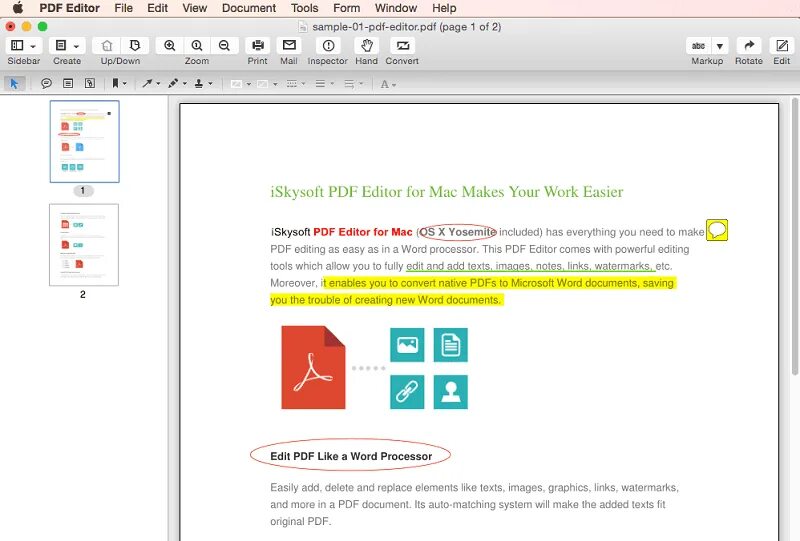Viewport: 800px width, 541px height.
Task: Click the Mail envelope icon
Action: [x=289, y=45]
